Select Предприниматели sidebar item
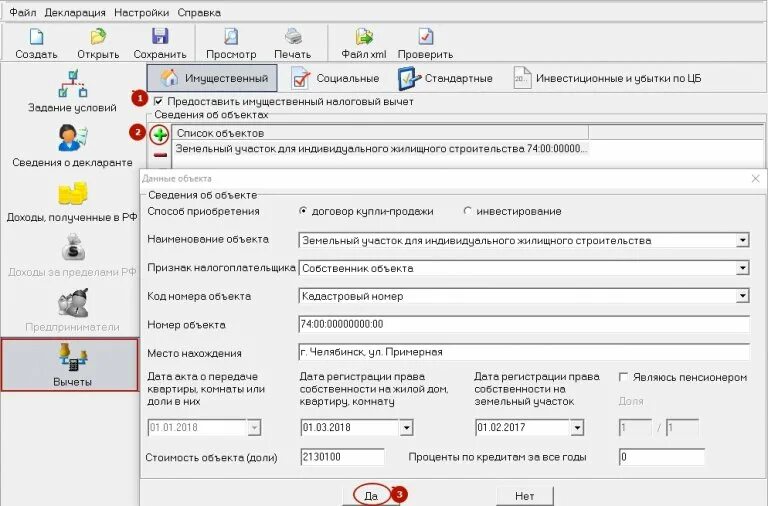The width and height of the screenshot is (768, 506). tap(72, 311)
